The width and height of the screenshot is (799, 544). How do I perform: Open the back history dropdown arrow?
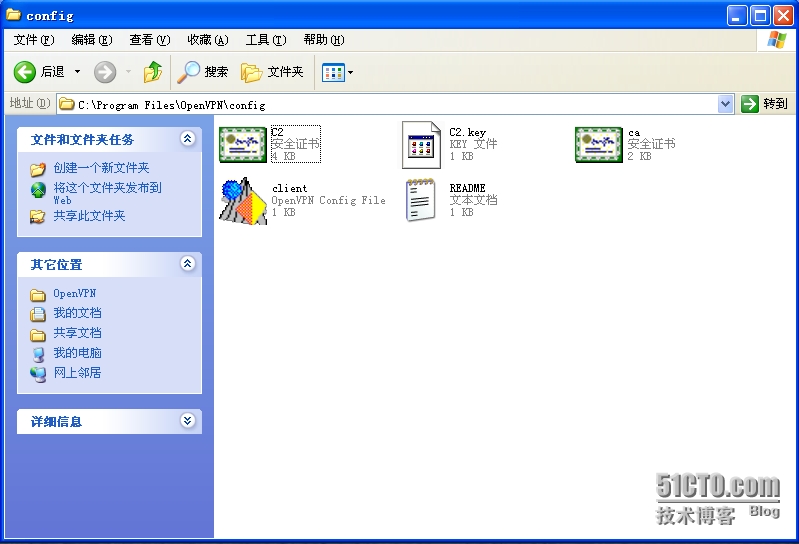[77, 72]
